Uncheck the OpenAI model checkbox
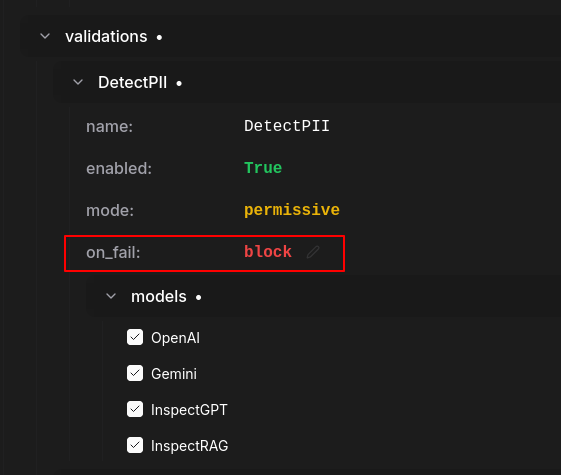 point(135,337)
